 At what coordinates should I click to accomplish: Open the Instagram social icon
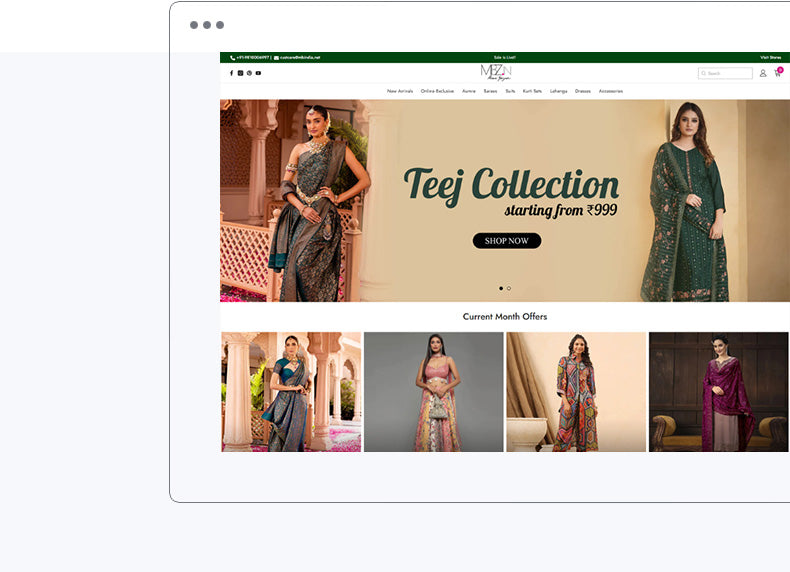pos(240,73)
